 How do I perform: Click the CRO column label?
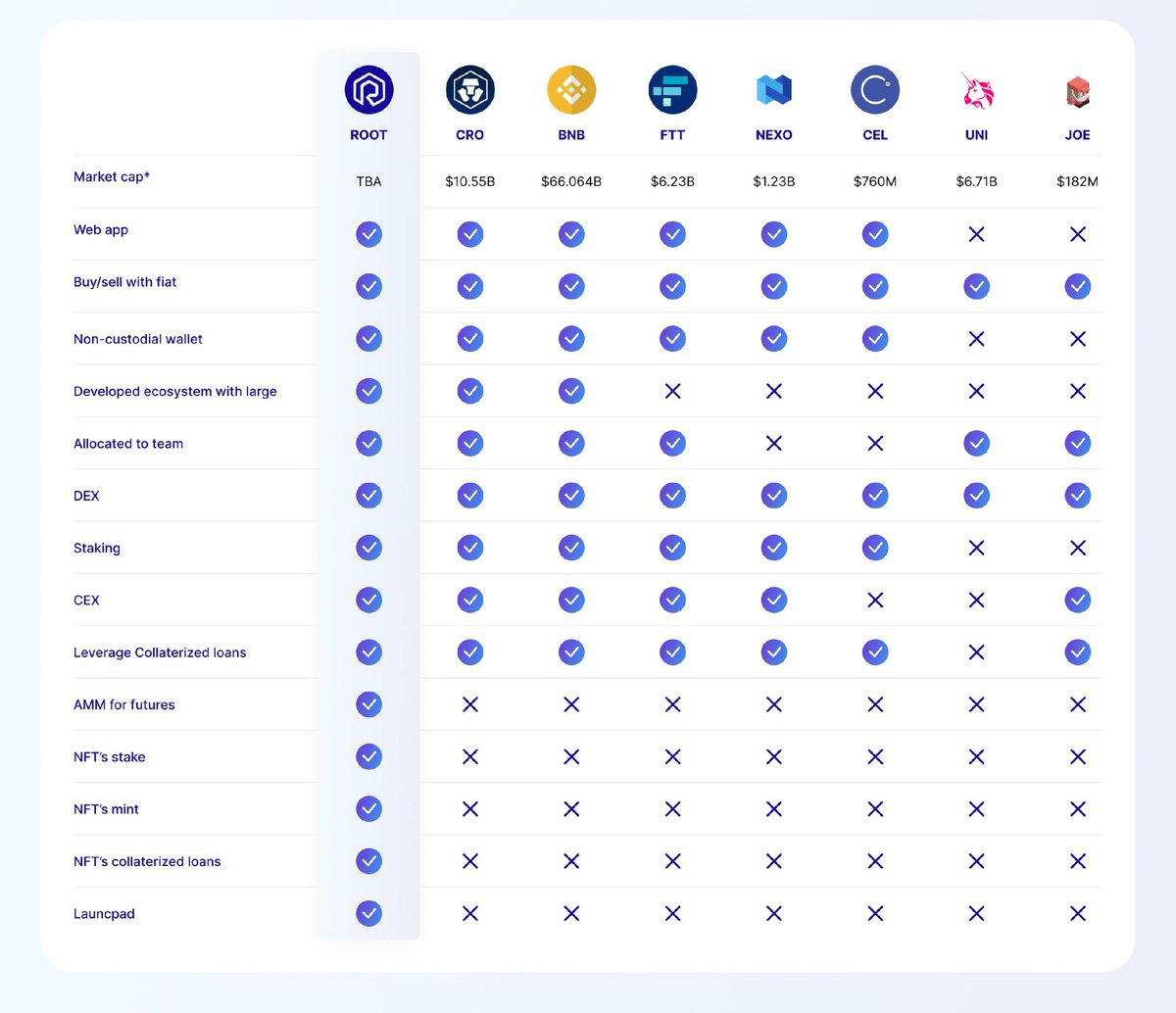coord(470,135)
